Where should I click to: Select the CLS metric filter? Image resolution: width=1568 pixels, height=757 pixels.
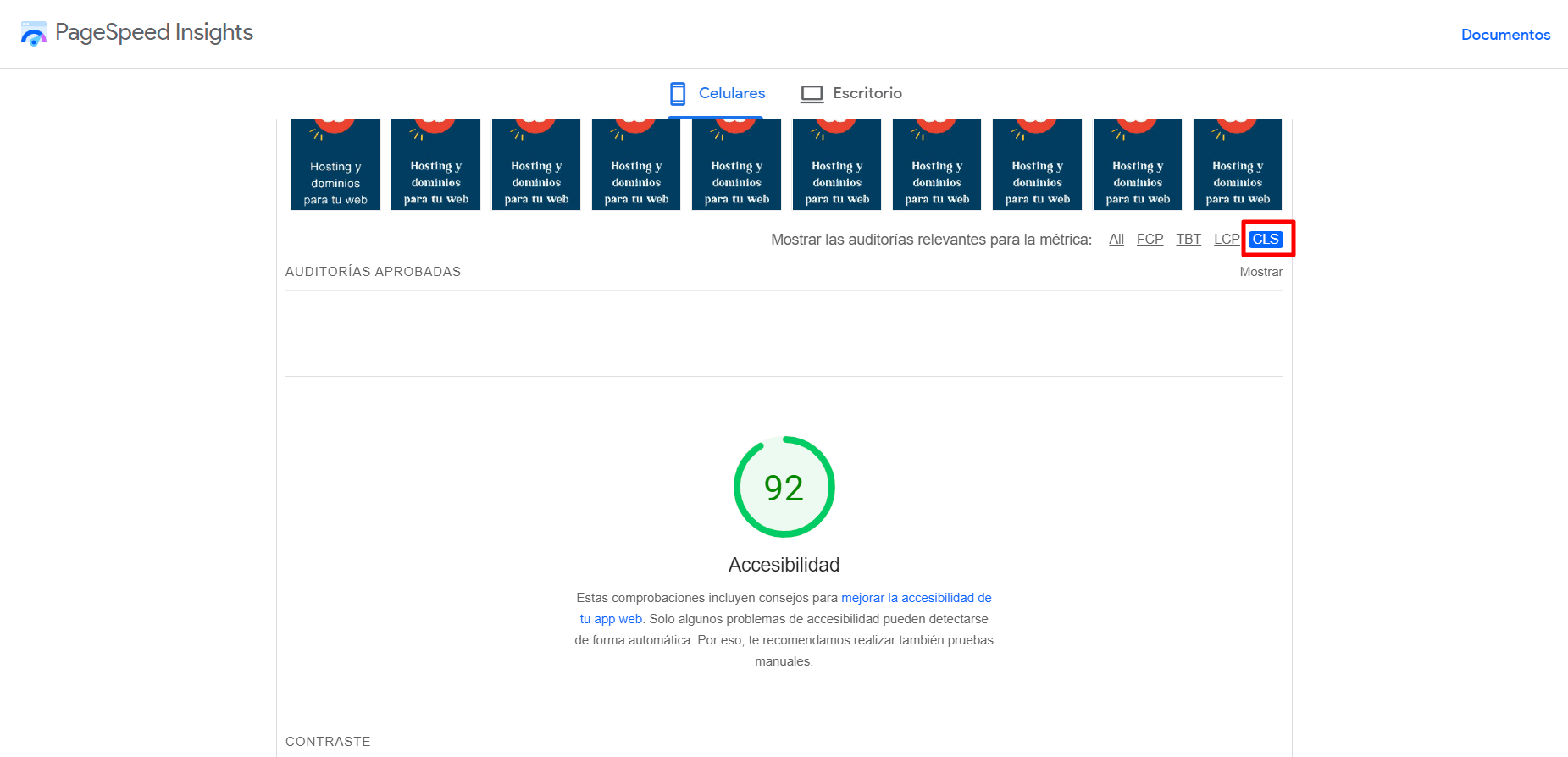1266,240
